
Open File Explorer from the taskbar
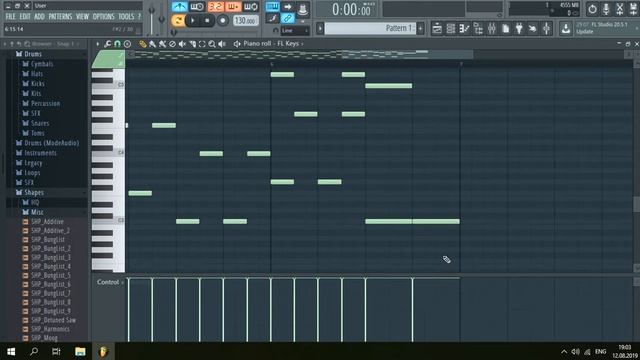pyautogui.click(x=80, y=351)
